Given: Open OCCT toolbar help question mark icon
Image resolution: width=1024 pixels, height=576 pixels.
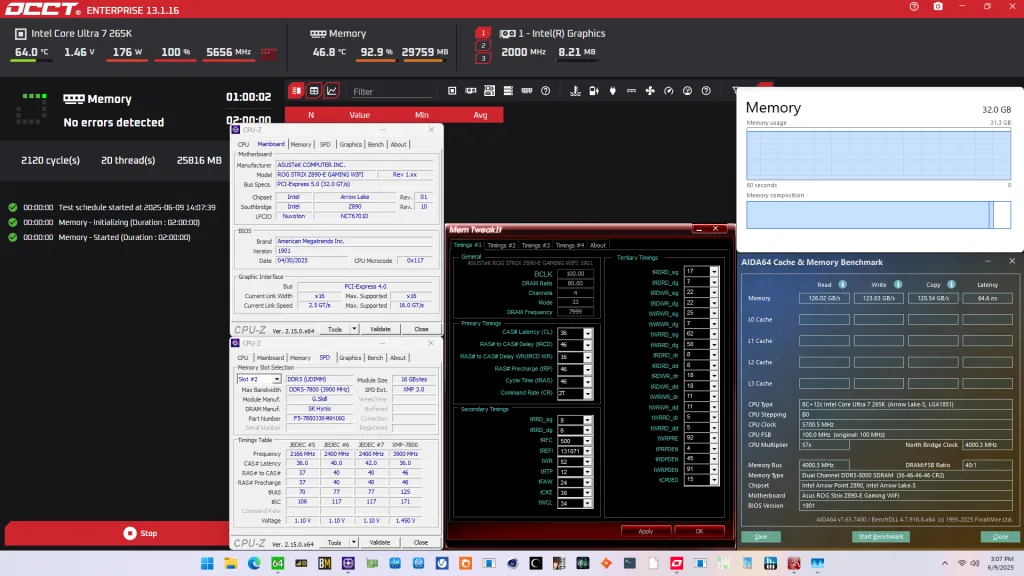Looking at the screenshot, I should [704, 90].
